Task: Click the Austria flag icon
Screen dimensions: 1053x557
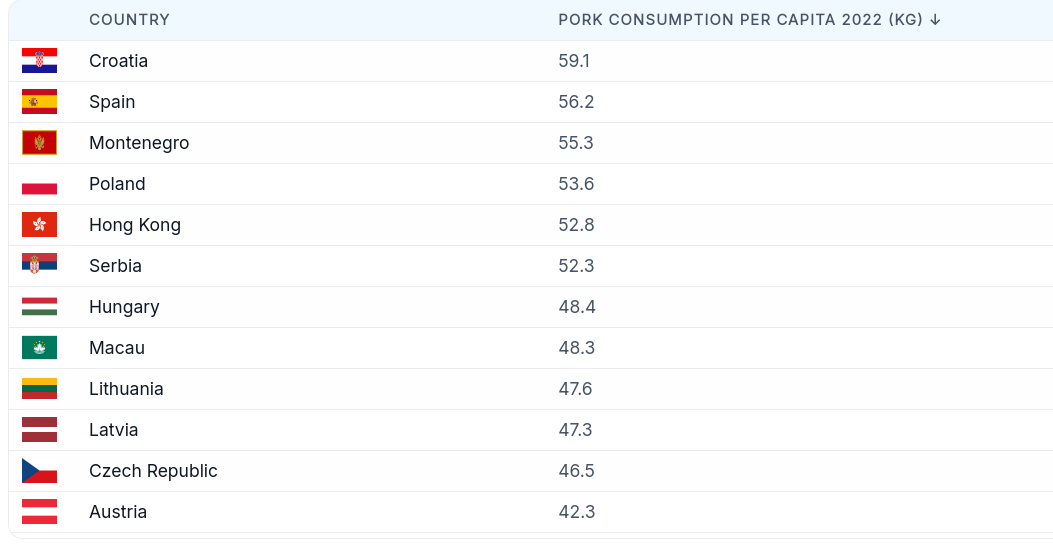Action: [40, 511]
